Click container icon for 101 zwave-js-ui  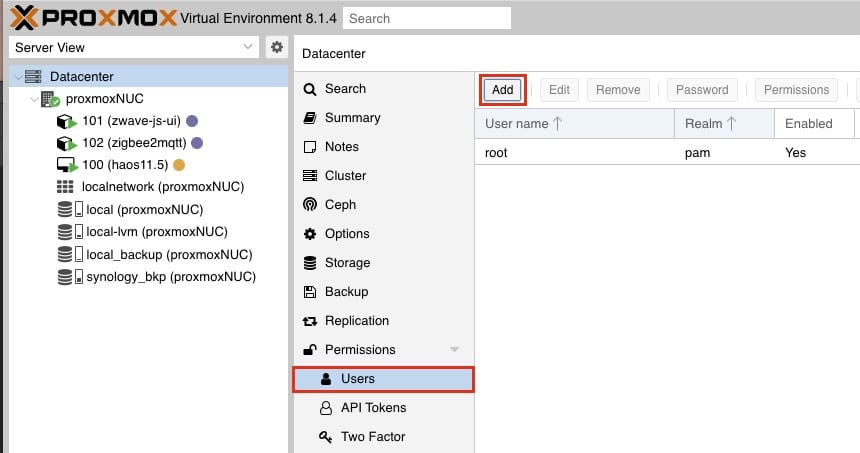pyautogui.click(x=66, y=121)
